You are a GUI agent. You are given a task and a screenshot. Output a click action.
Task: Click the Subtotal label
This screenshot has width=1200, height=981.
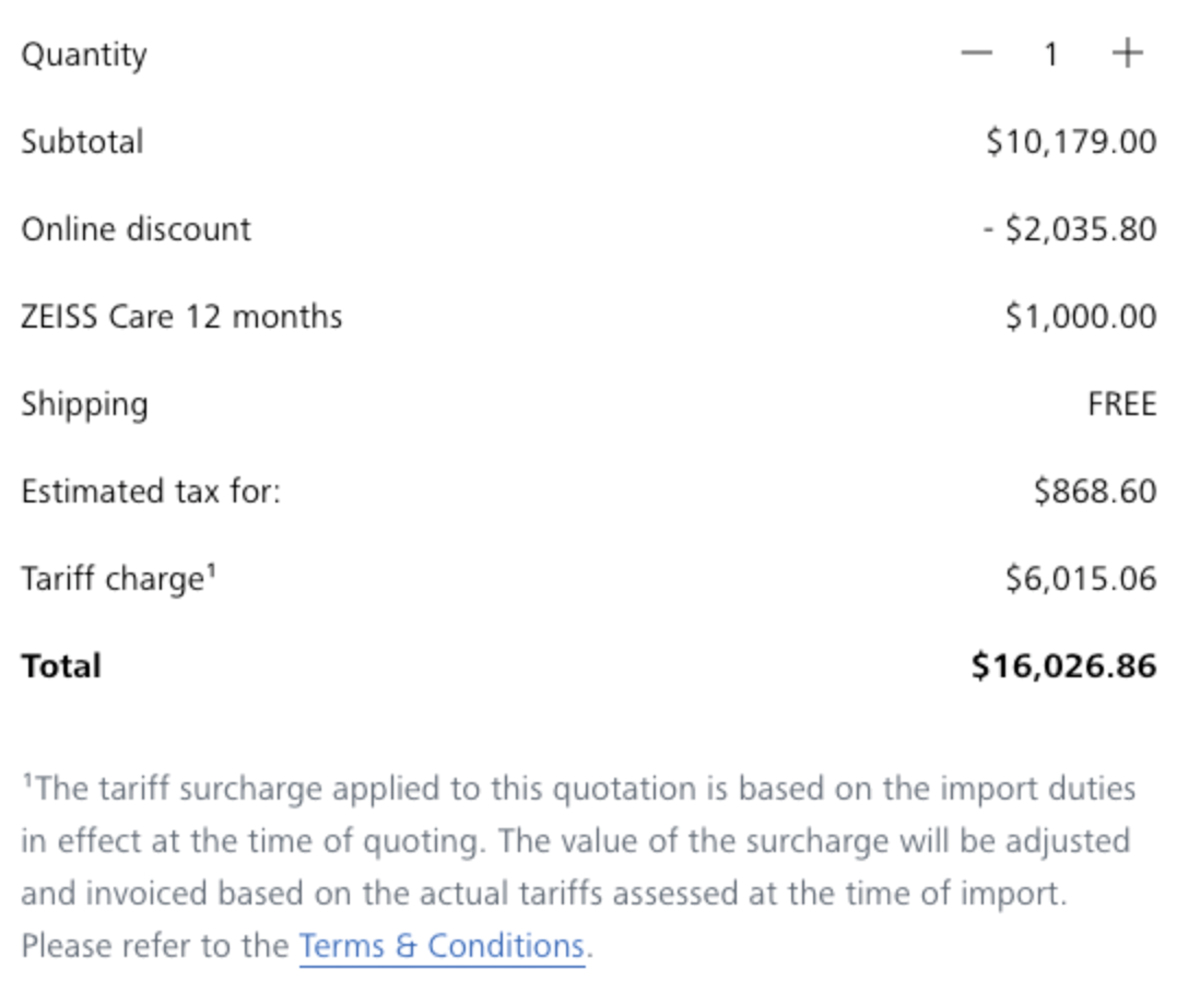(82, 142)
